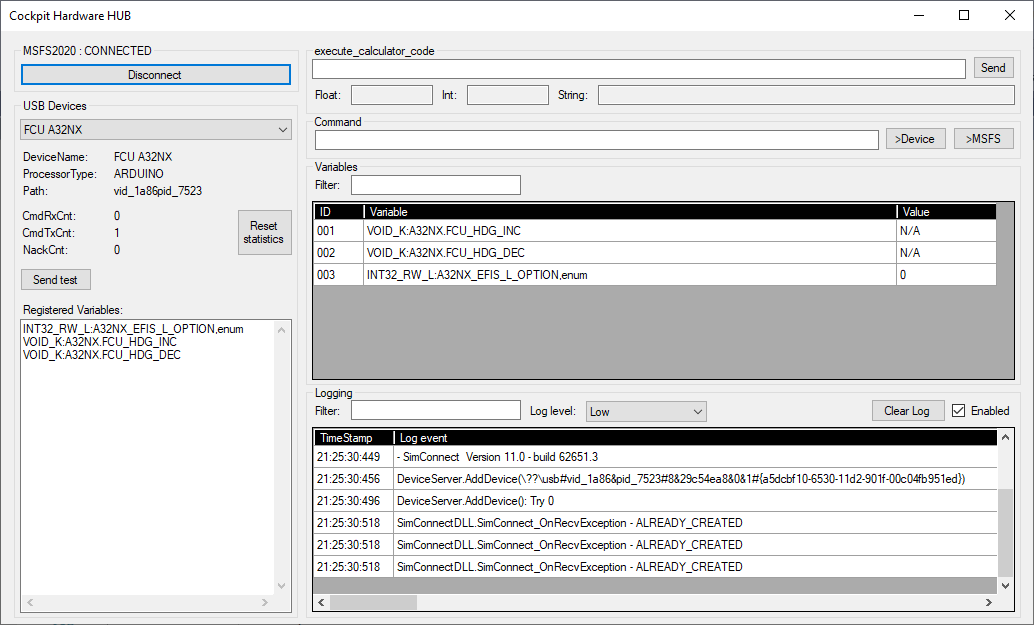Click the log horizontal scrollbar thumb
The image size is (1034, 625).
click(373, 602)
